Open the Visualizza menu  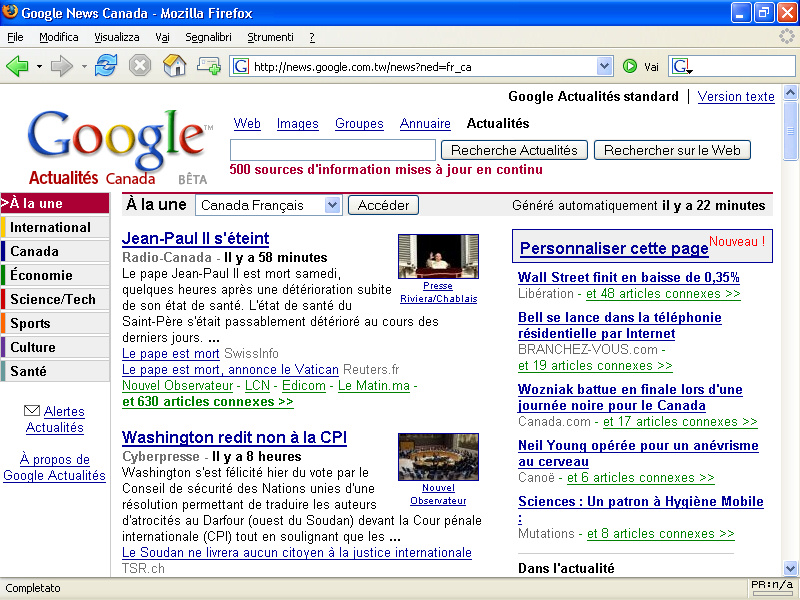117,37
